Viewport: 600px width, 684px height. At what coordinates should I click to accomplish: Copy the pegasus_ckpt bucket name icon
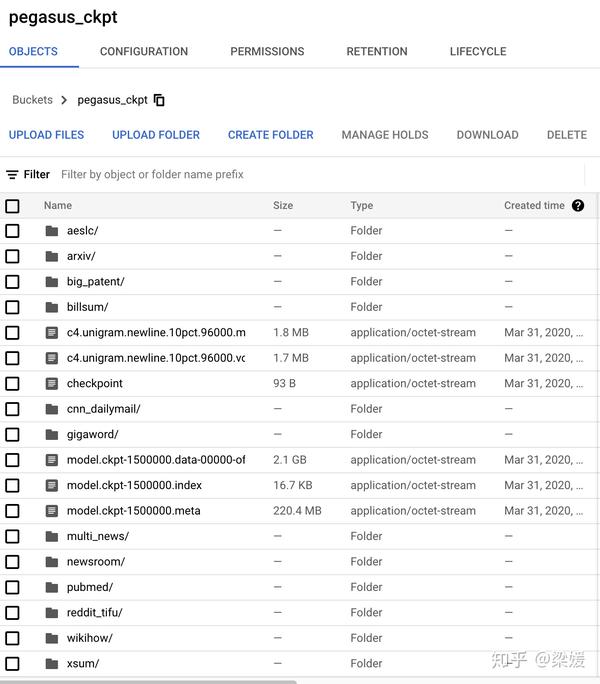(160, 100)
